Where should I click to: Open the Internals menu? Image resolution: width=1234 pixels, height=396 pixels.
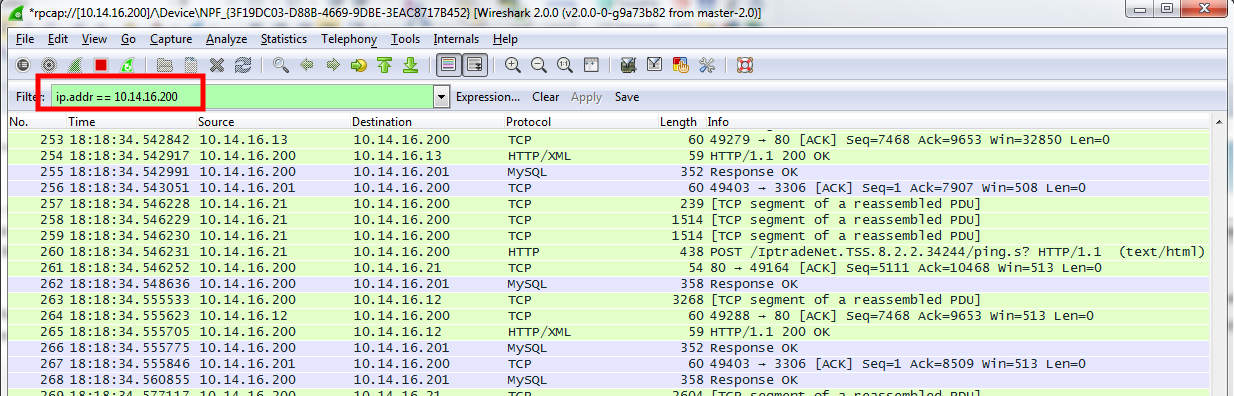456,39
